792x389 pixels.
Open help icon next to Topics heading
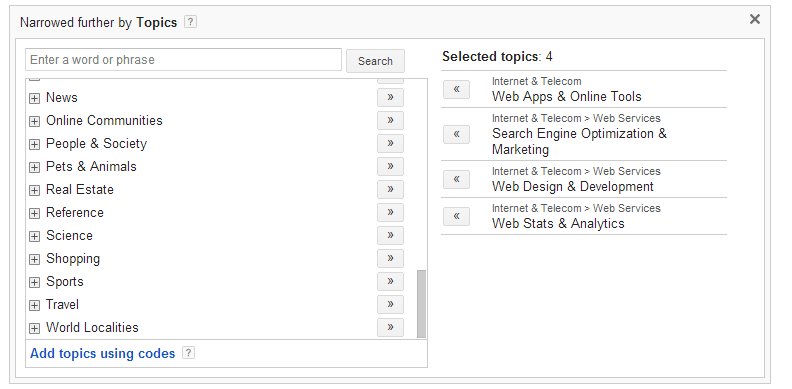click(190, 22)
